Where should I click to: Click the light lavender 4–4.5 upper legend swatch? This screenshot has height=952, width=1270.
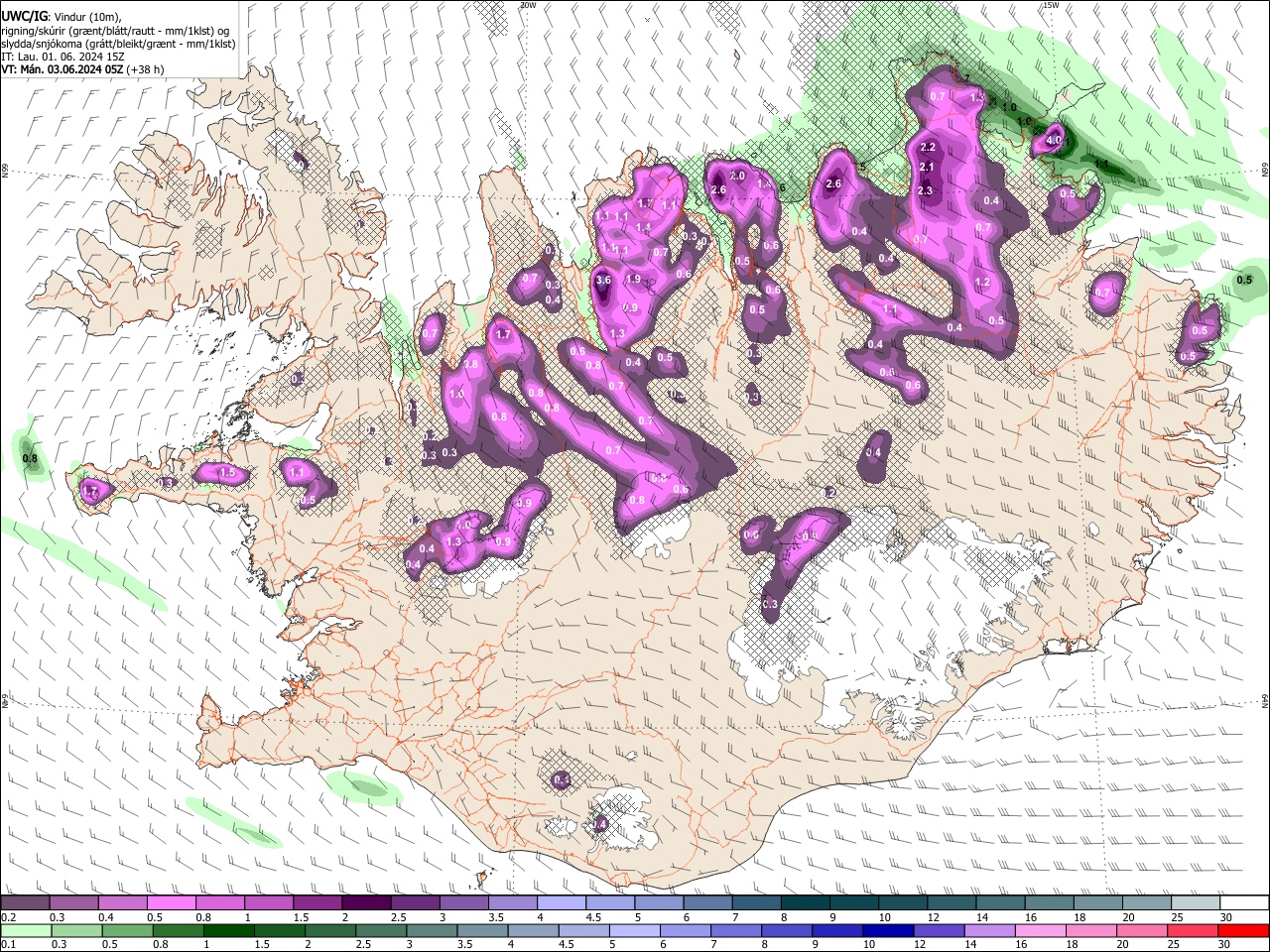click(561, 903)
